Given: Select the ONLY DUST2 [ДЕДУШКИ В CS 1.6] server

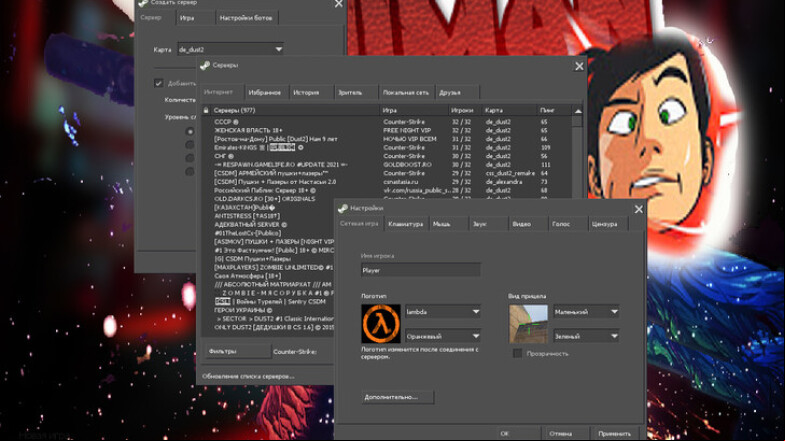Looking at the screenshot, I should pos(268,327).
